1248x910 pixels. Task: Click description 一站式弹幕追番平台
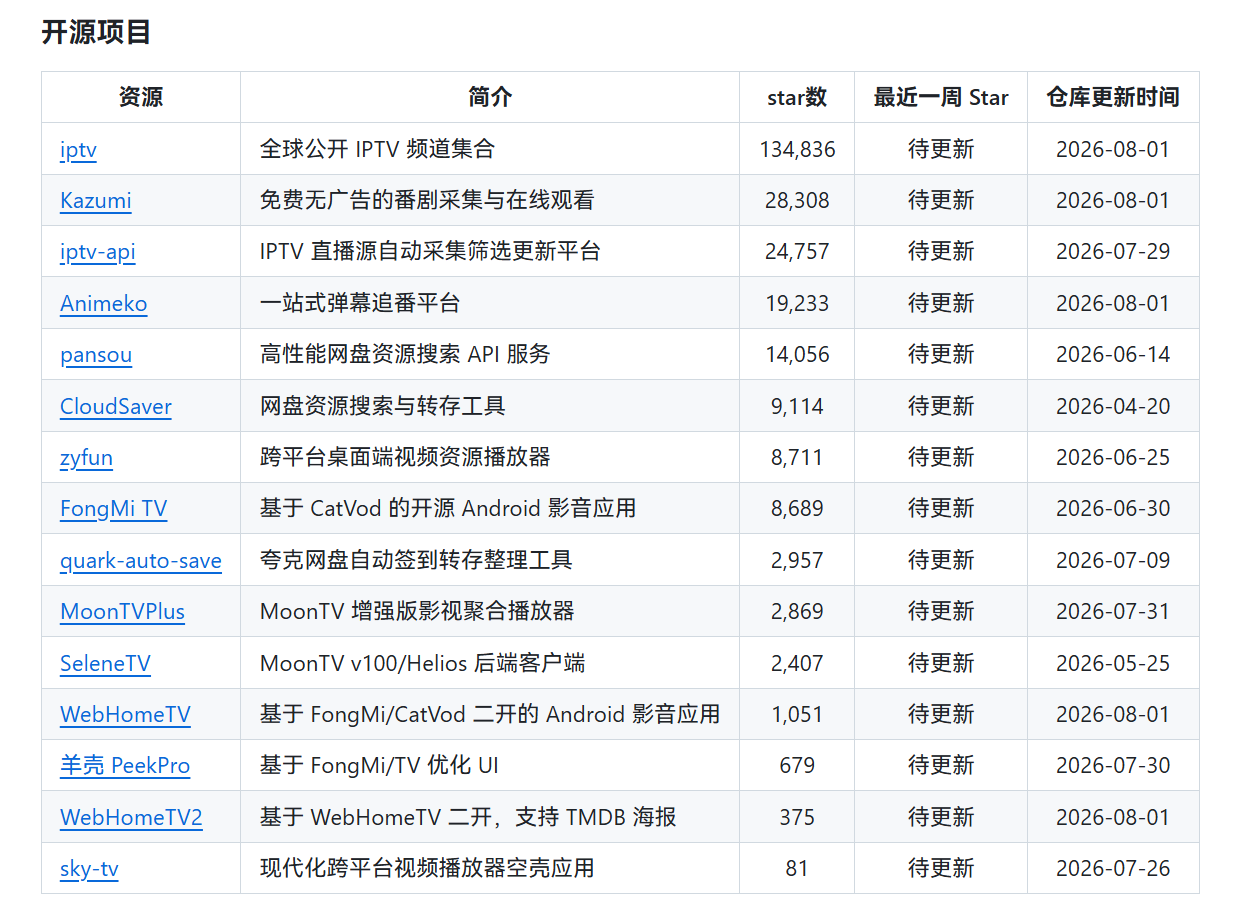pyautogui.click(x=360, y=304)
